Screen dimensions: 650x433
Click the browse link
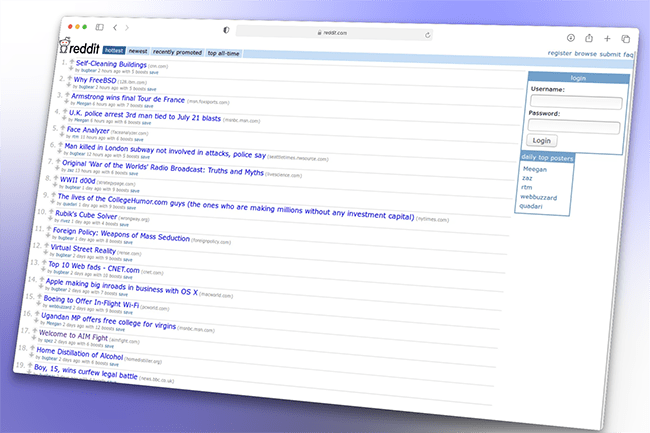point(585,54)
